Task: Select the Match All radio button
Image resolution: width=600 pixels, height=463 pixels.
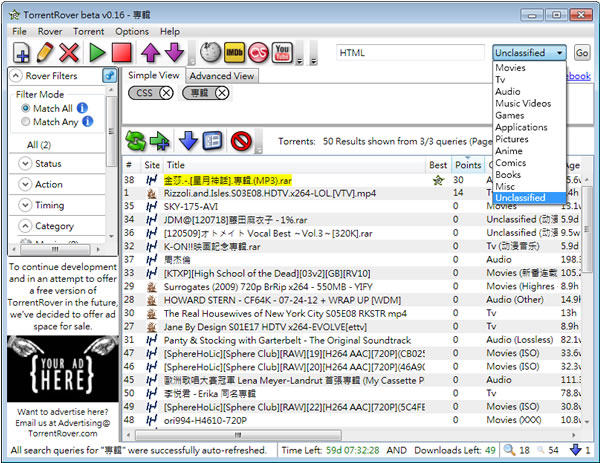Action: click(x=26, y=108)
